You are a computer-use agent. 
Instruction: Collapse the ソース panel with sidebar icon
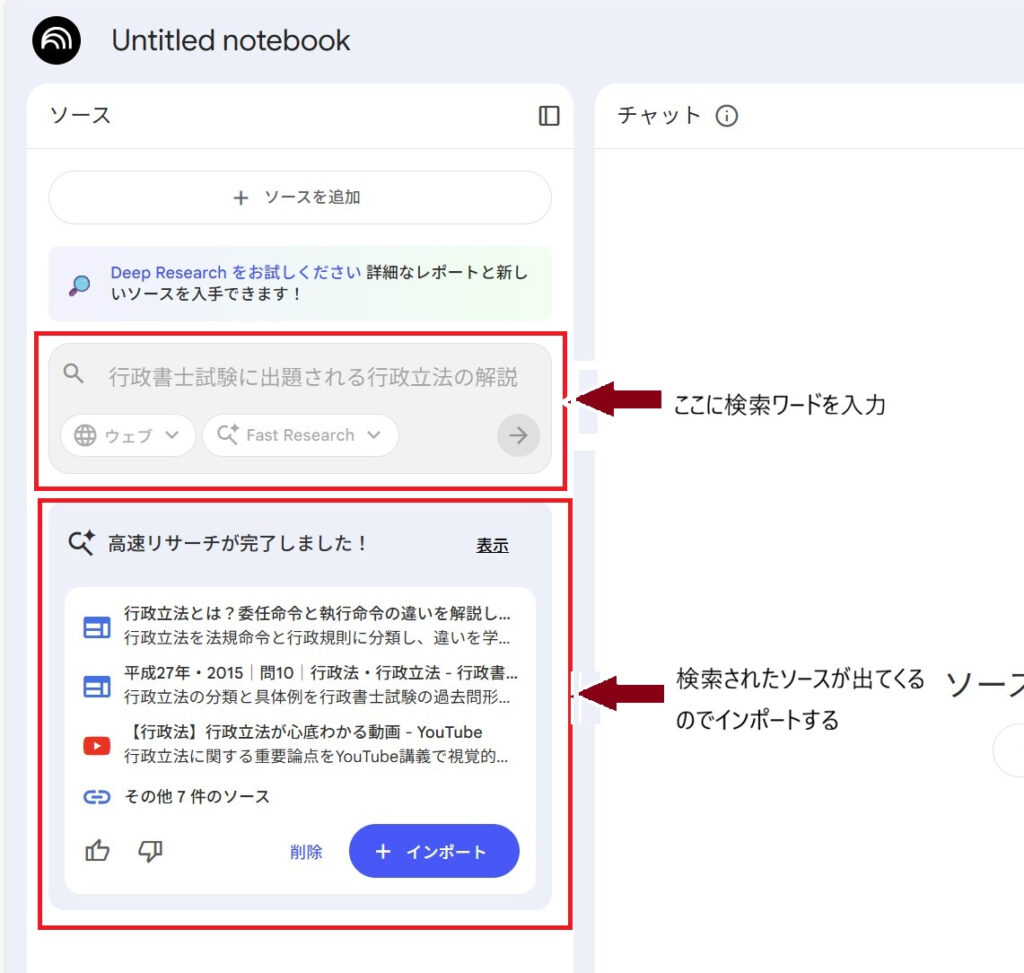point(549,116)
